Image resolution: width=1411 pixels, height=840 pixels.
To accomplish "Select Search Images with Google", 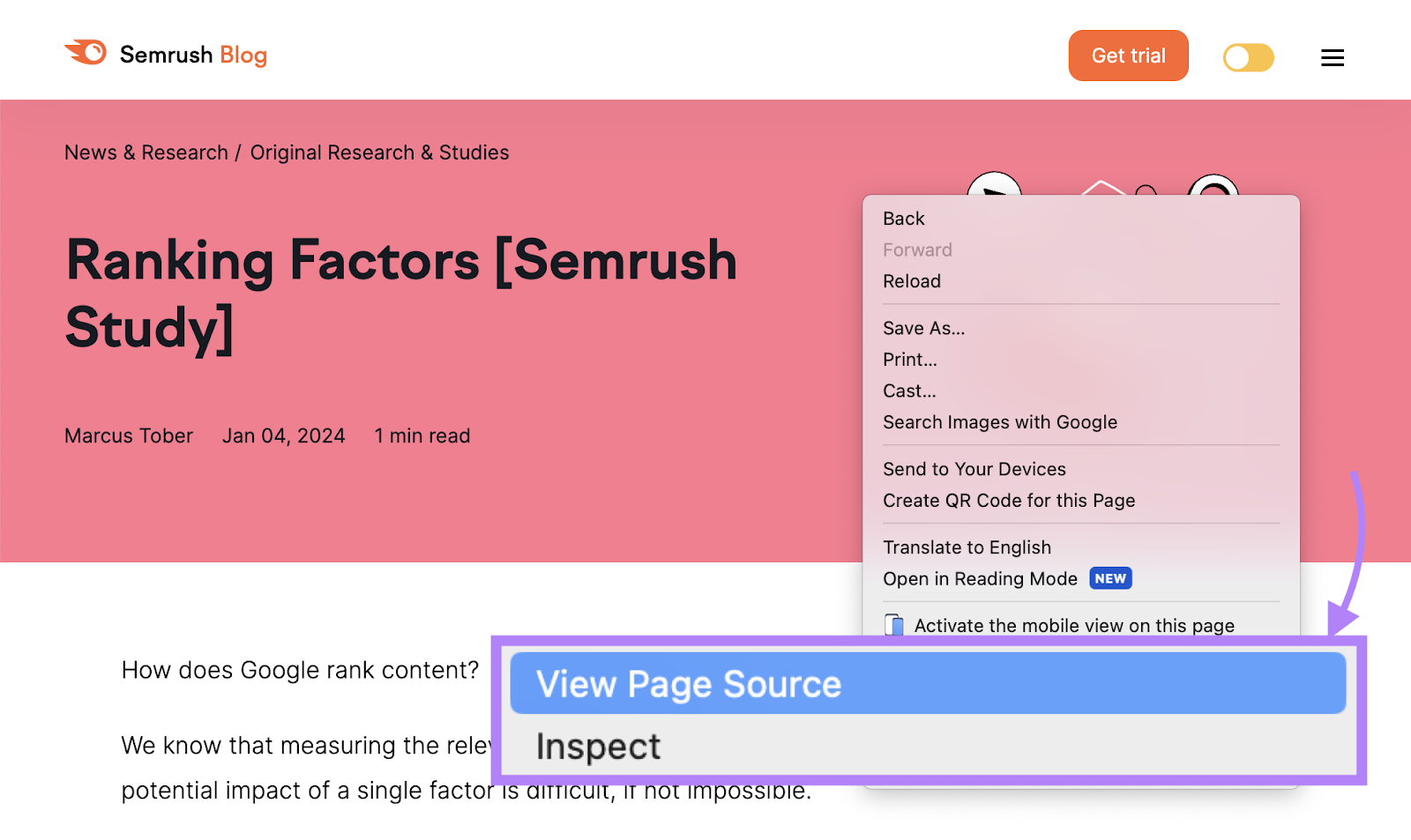I will 1000,421.
